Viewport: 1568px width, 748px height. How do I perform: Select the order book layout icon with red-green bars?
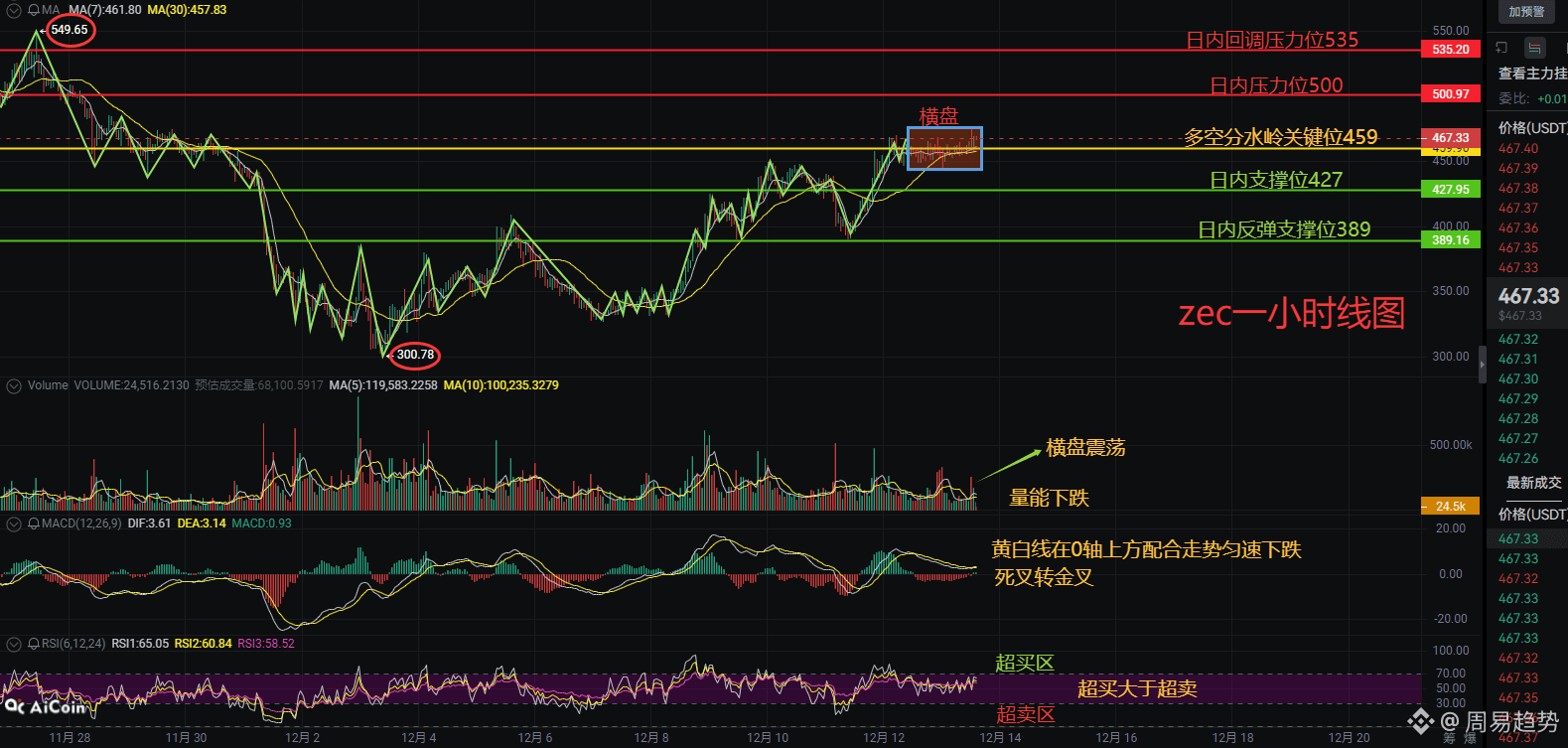(1535, 48)
